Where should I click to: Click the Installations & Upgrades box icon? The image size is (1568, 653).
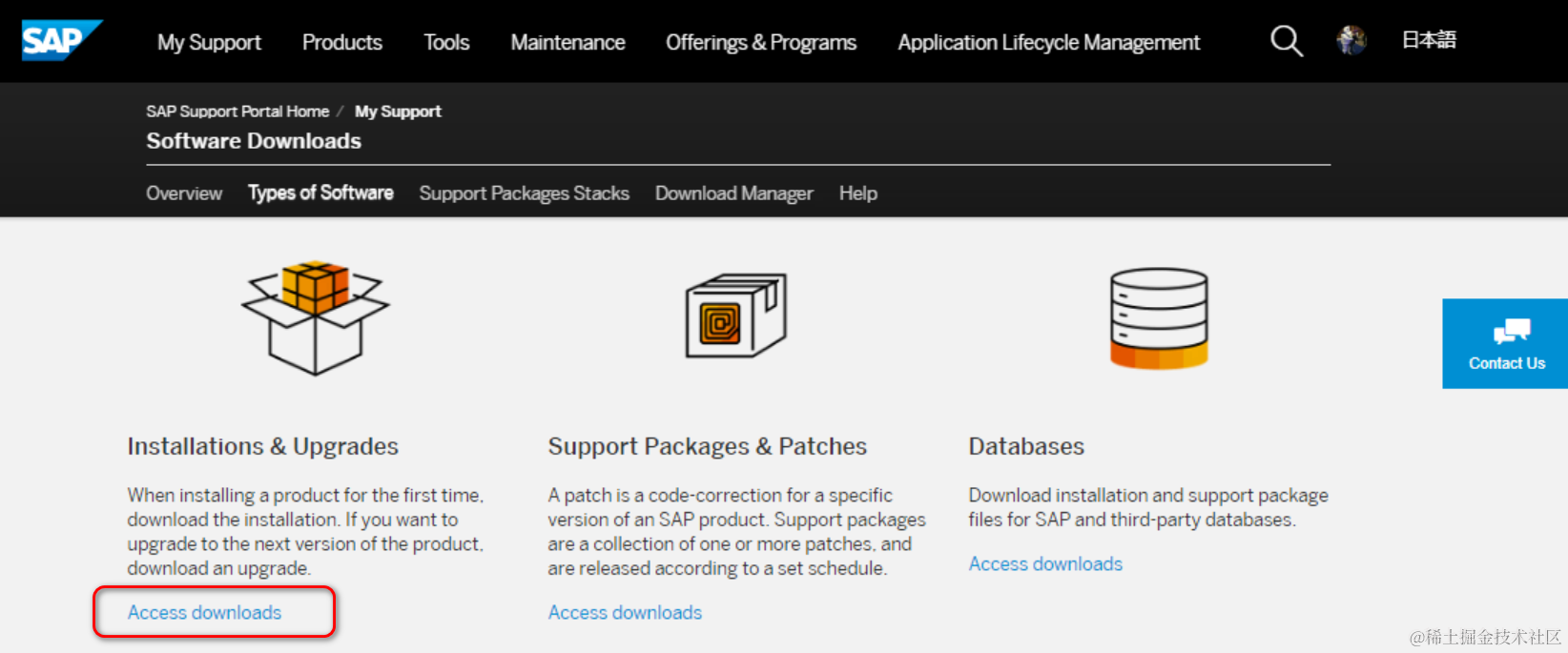316,317
